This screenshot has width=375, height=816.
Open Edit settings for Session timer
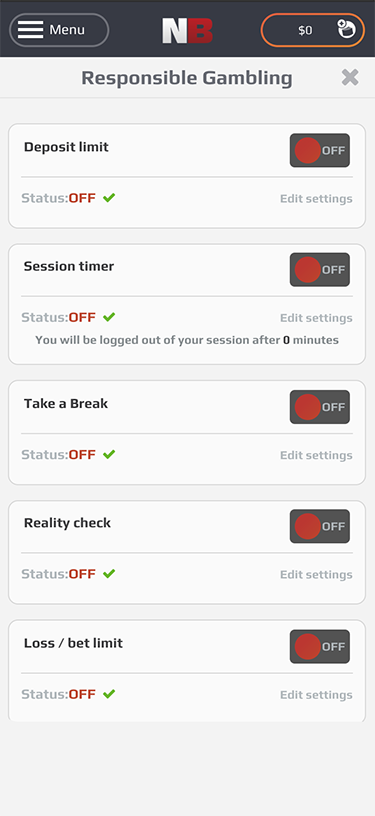pos(316,318)
